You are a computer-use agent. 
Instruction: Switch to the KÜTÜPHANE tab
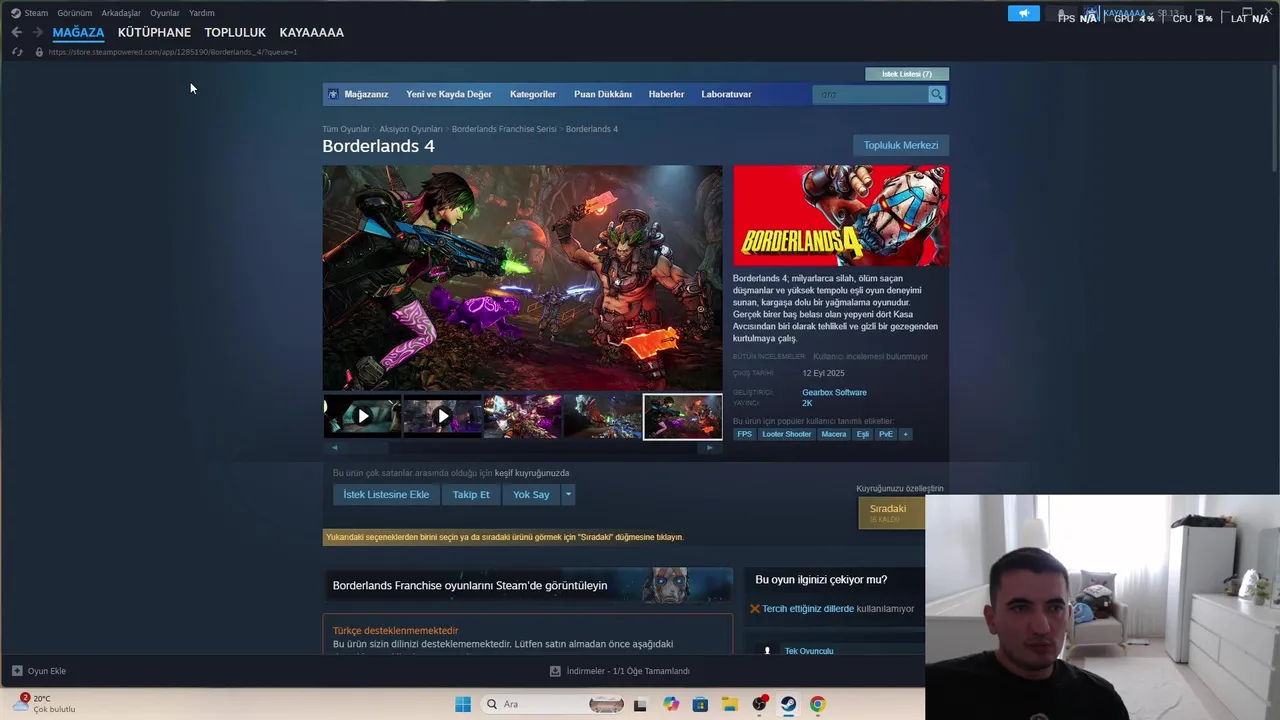click(154, 32)
